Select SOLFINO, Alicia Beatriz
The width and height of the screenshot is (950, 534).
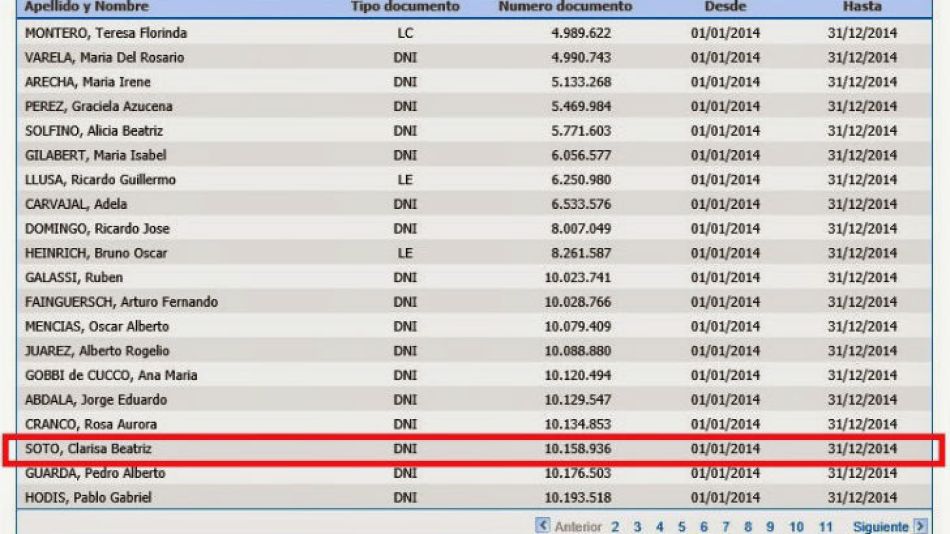tap(94, 131)
